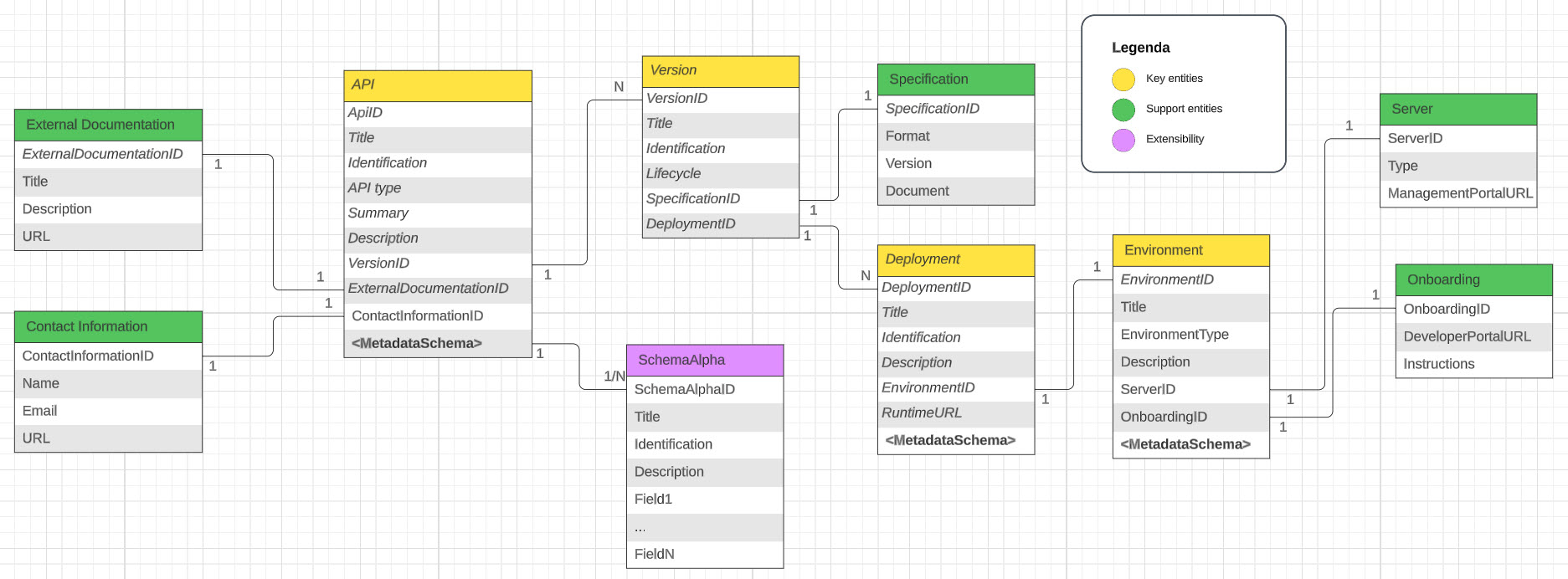Select the API entity header
Image resolution: width=1568 pixels, height=579 pixels.
pyautogui.click(x=437, y=85)
